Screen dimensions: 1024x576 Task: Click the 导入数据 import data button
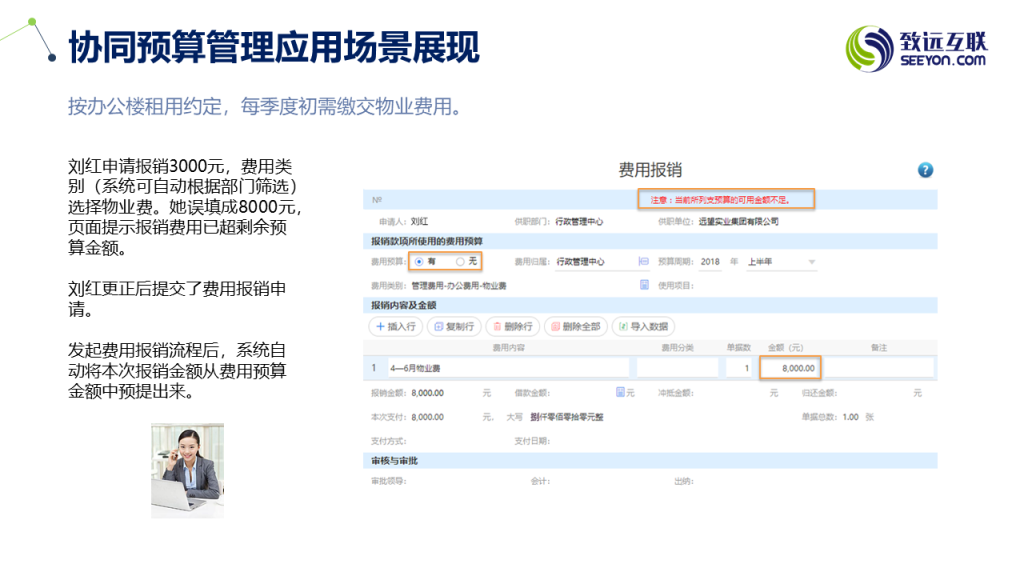coord(643,326)
